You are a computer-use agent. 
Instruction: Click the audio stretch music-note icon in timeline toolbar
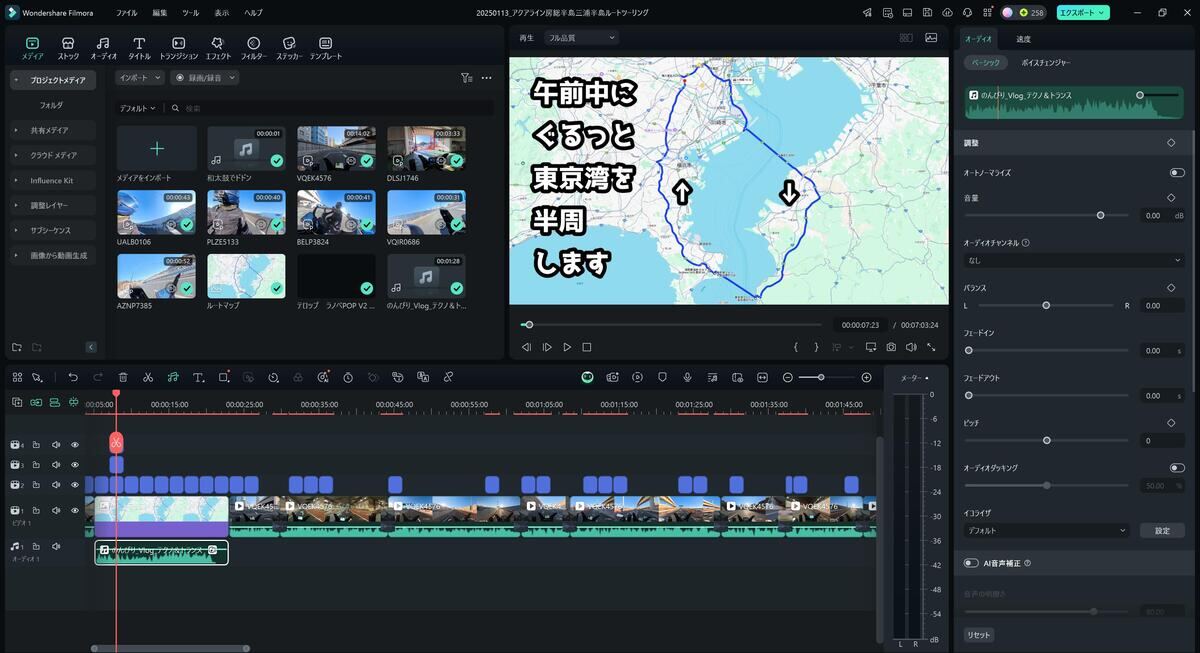click(173, 377)
